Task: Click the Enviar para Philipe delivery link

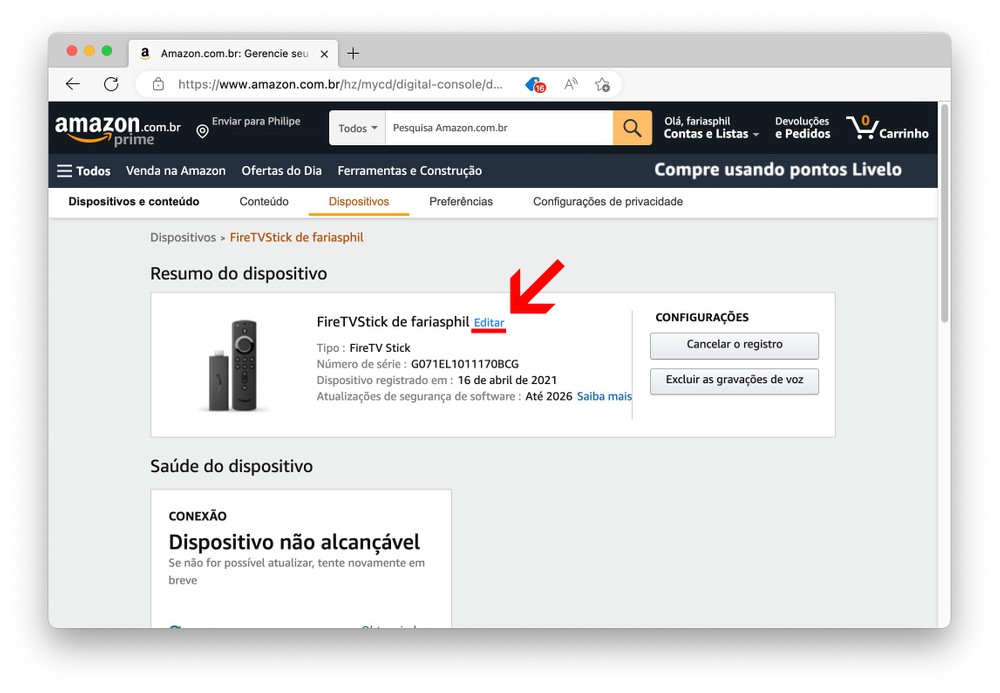Action: [256, 121]
